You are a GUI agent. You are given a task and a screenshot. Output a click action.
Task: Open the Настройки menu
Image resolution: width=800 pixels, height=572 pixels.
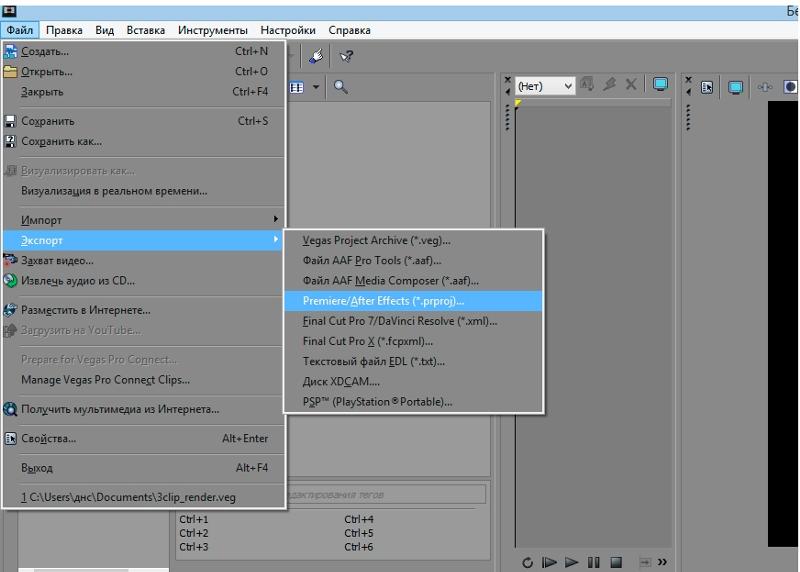288,30
